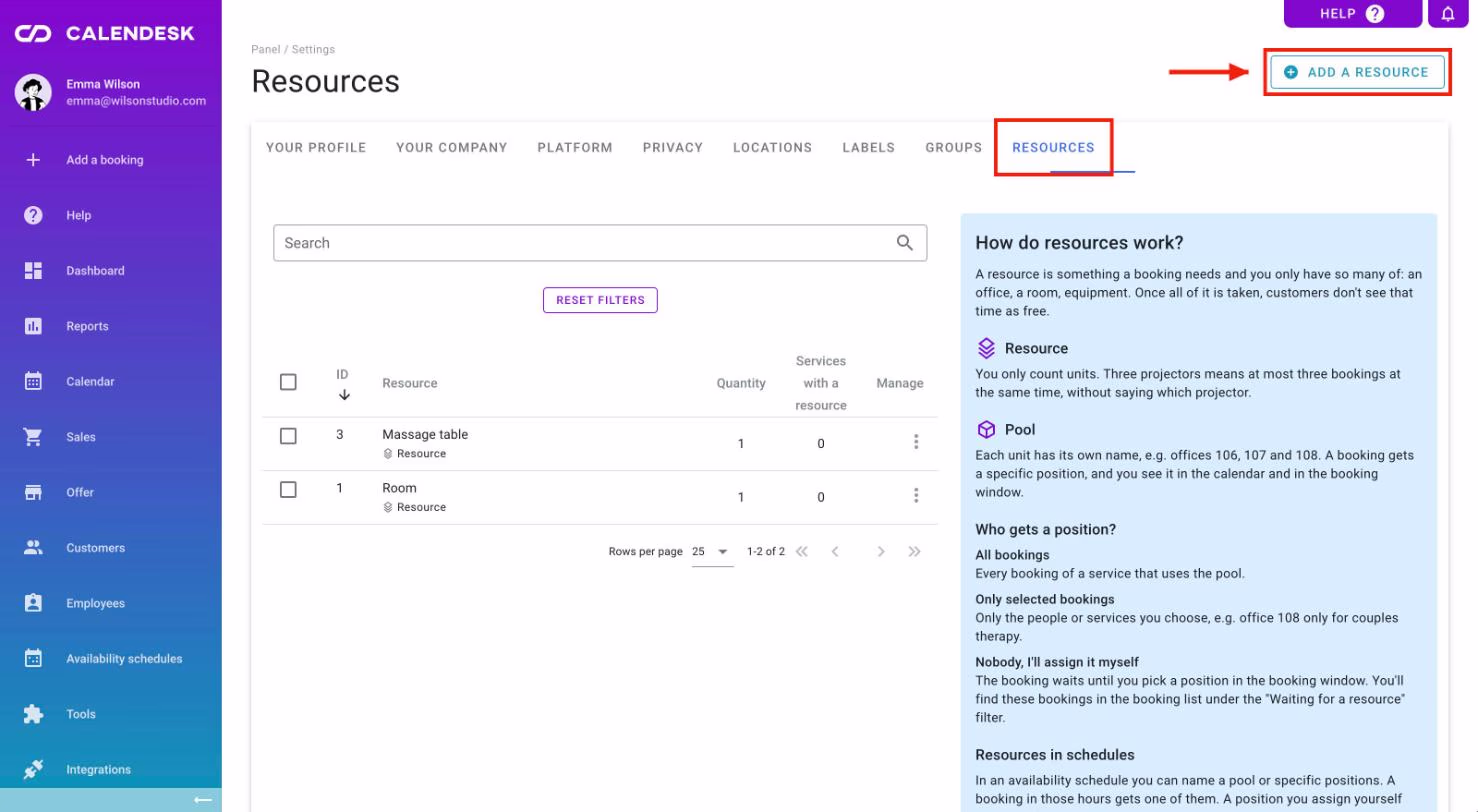Click the search magnifier icon
Image resolution: width=1478 pixels, height=812 pixels.
[x=905, y=243]
